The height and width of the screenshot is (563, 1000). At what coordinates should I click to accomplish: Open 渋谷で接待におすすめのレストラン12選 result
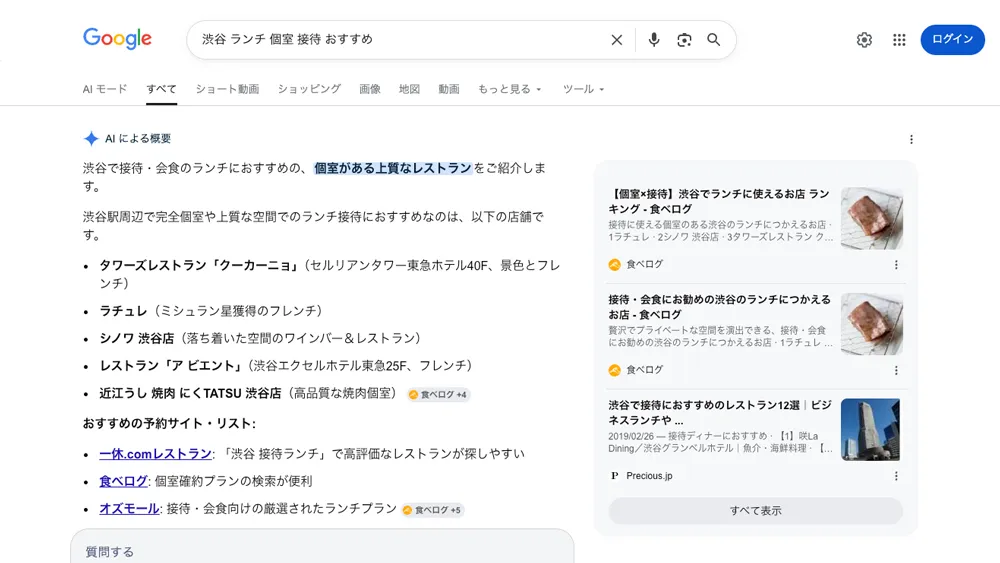(x=719, y=413)
